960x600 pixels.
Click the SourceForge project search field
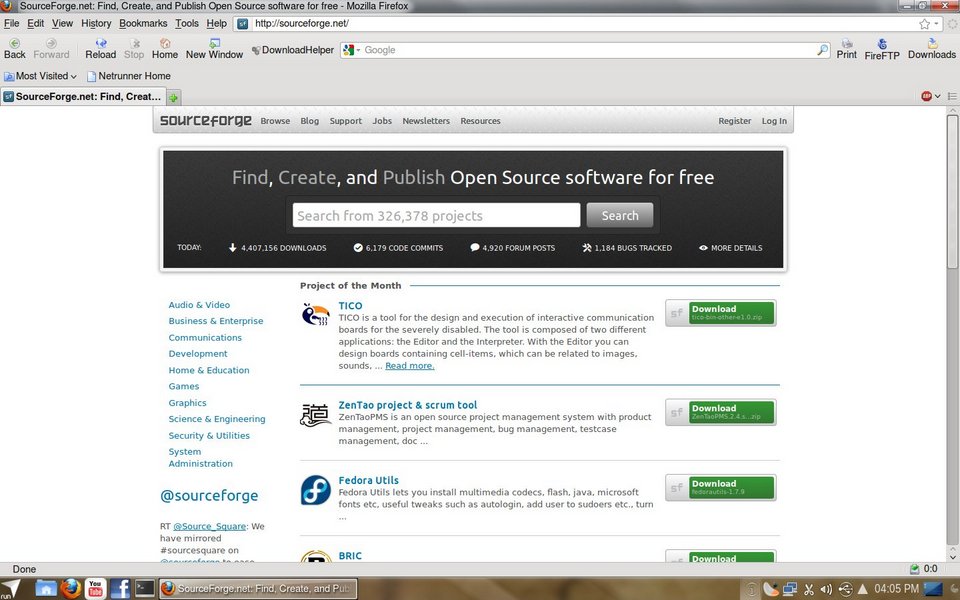436,215
